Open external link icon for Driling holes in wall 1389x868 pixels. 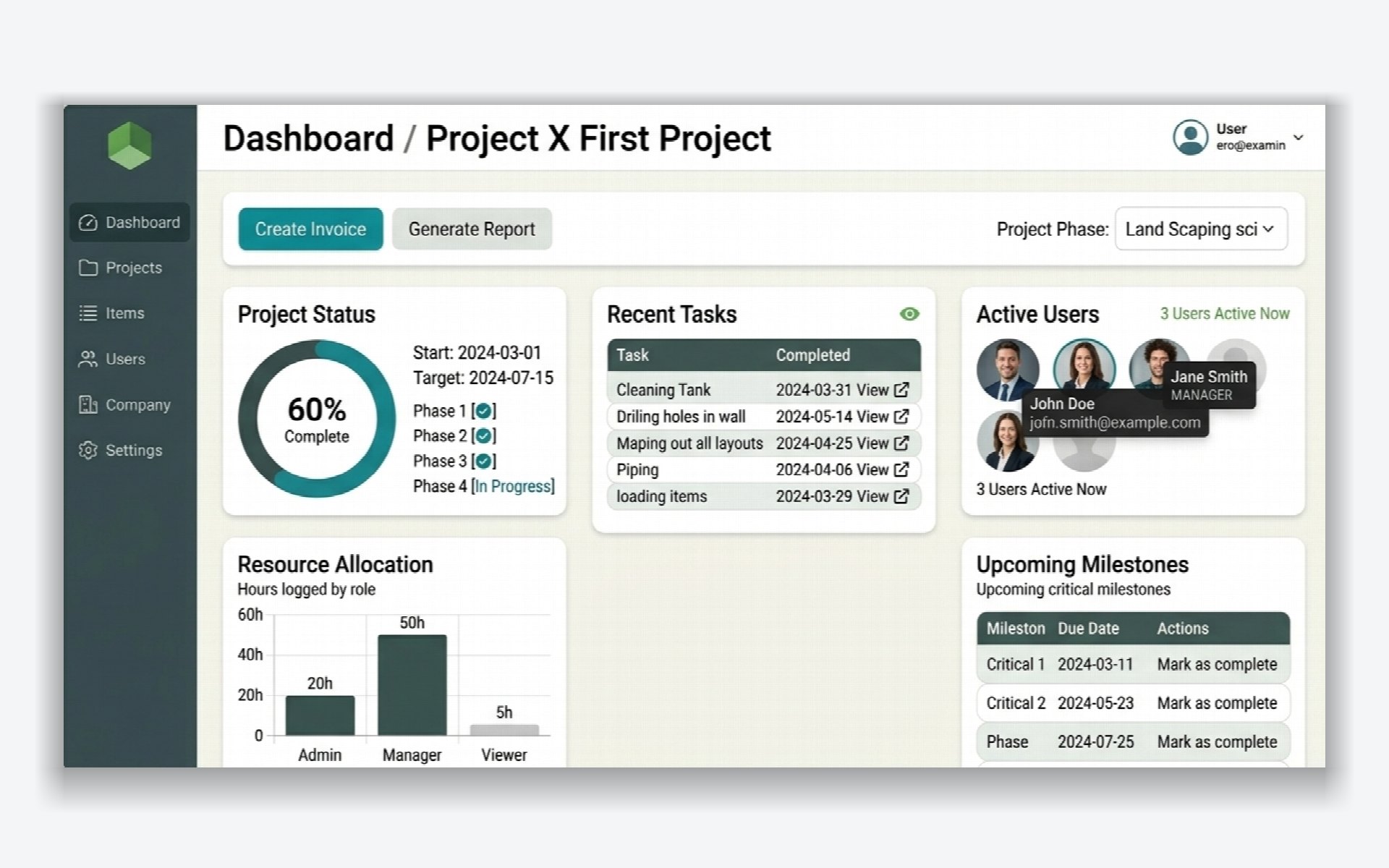pyautogui.click(x=901, y=417)
